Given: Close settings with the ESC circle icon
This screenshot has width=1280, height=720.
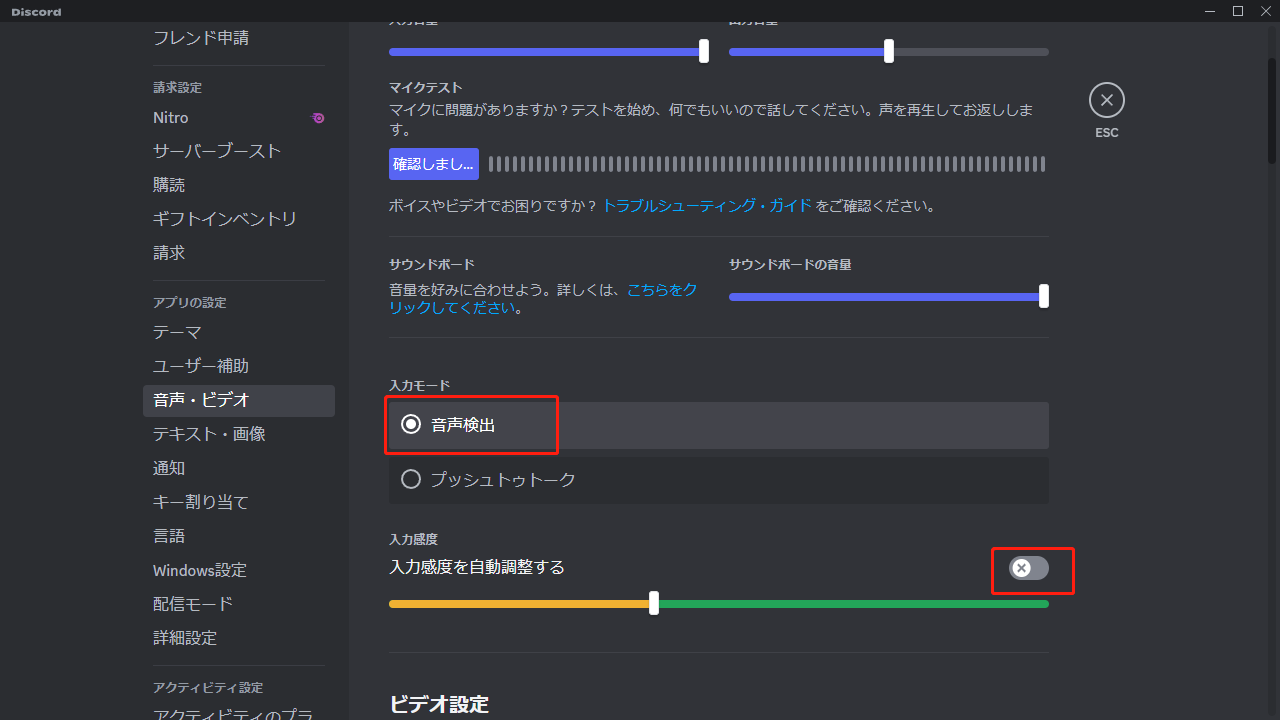Looking at the screenshot, I should click(x=1106, y=100).
